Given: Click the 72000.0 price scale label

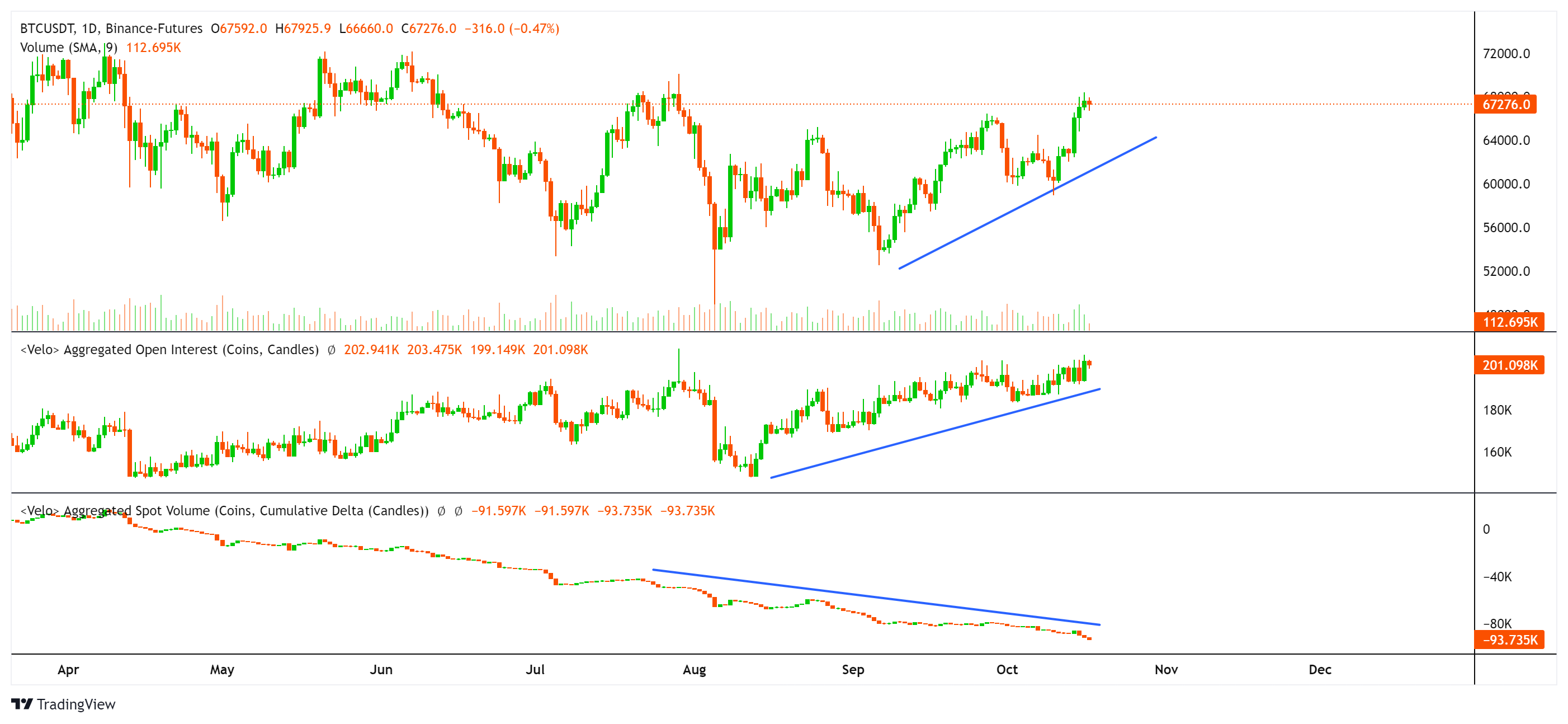Looking at the screenshot, I should coord(1506,54).
